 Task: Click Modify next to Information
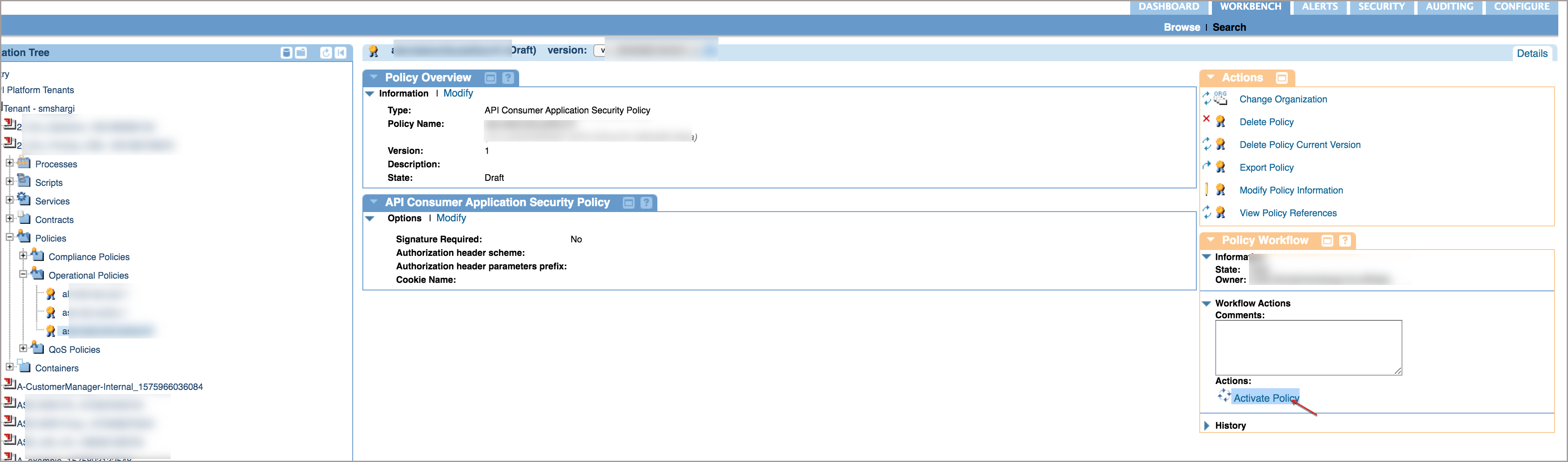tap(458, 93)
